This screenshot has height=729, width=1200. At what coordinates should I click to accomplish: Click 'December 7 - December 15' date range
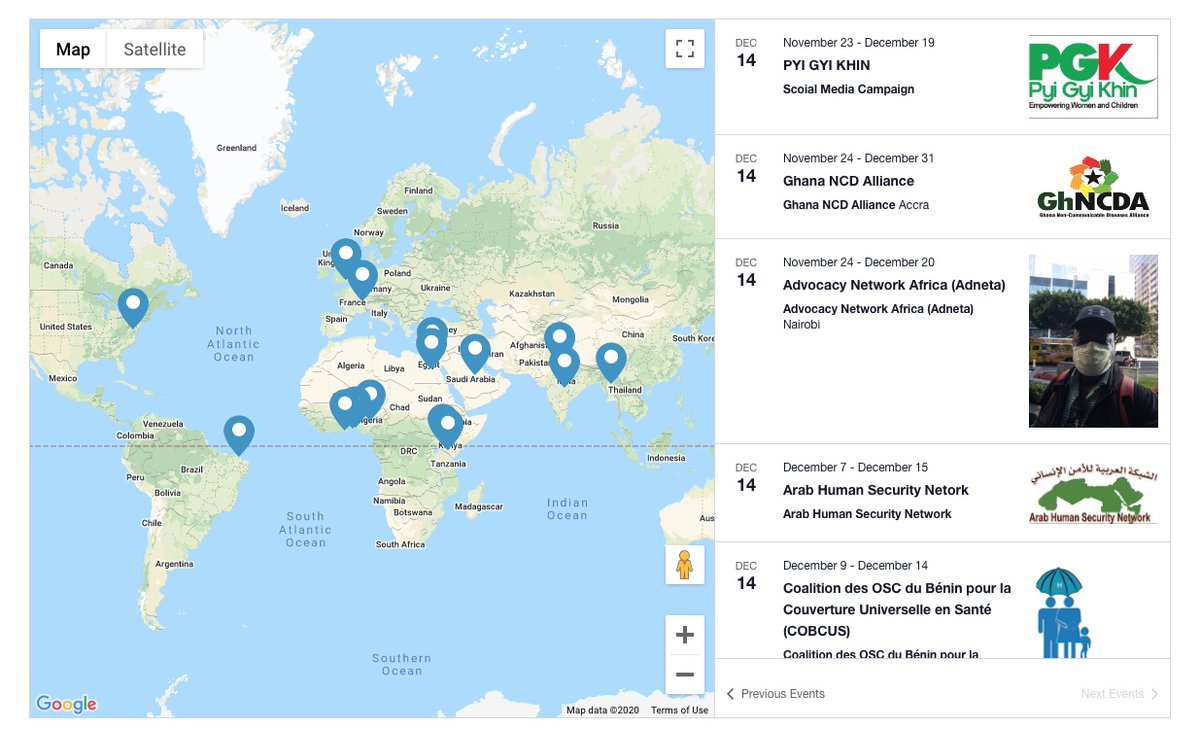(855, 467)
